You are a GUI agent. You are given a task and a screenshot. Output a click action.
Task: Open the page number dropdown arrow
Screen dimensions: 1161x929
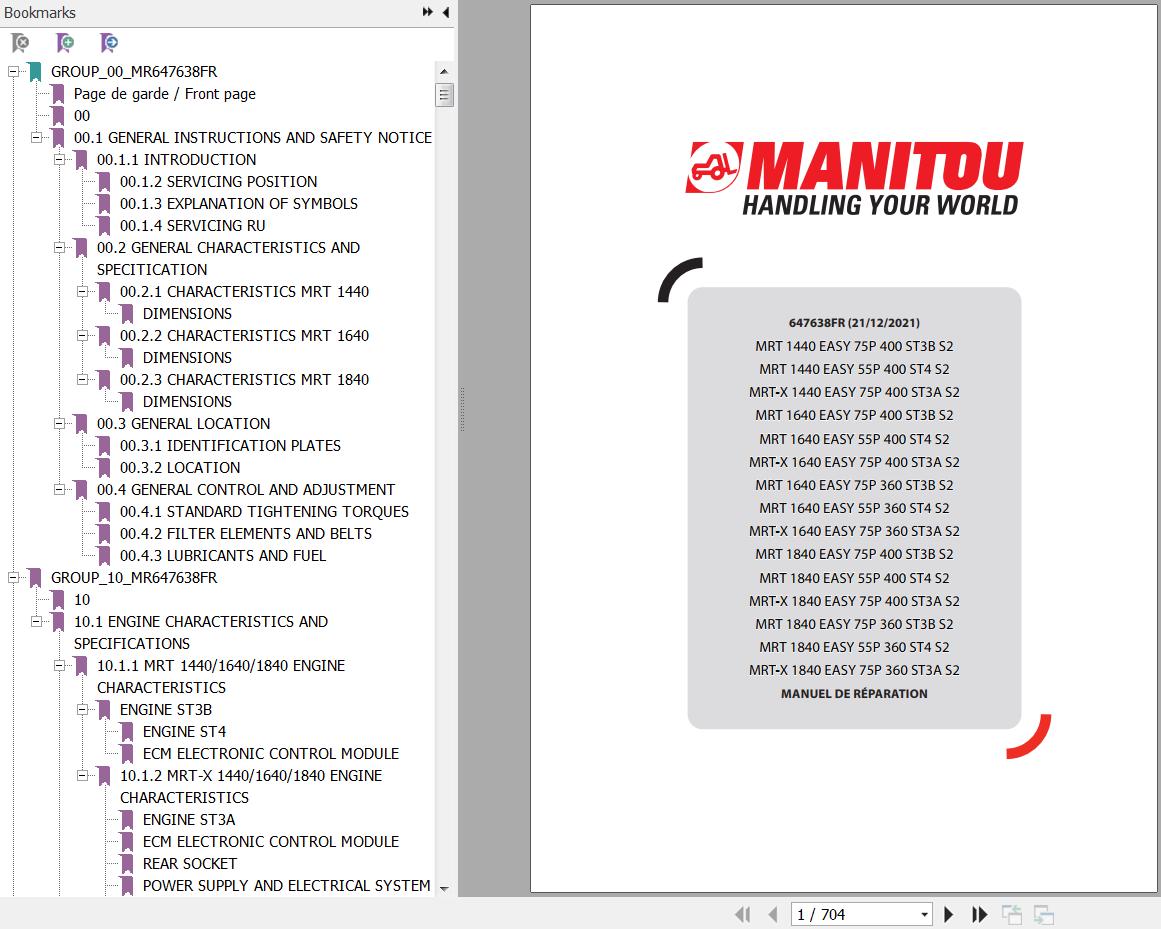925,915
